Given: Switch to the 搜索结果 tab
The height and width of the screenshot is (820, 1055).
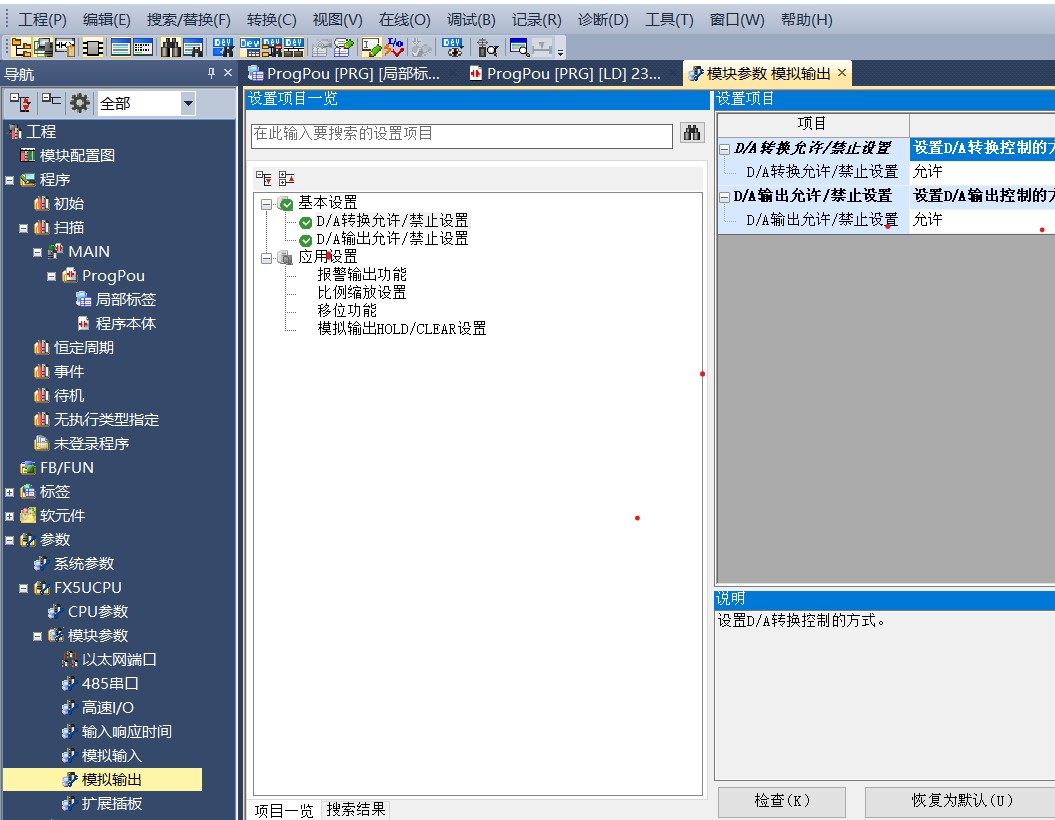Looking at the screenshot, I should 355,809.
